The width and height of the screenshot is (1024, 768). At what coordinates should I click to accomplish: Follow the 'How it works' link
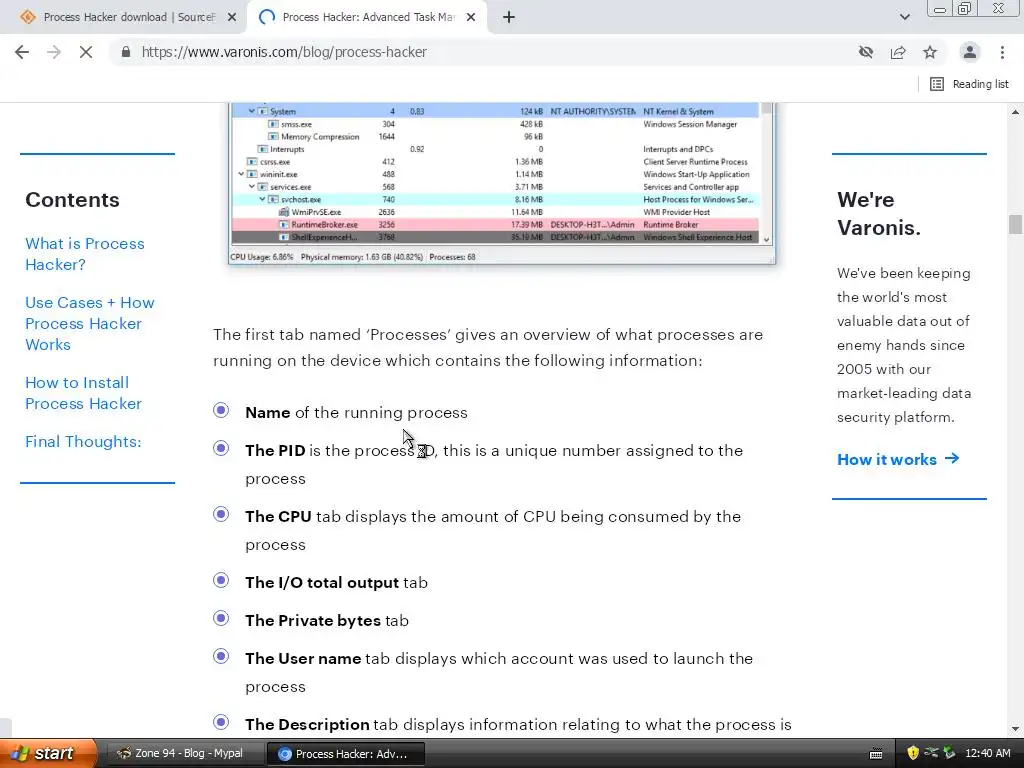[x=898, y=459]
